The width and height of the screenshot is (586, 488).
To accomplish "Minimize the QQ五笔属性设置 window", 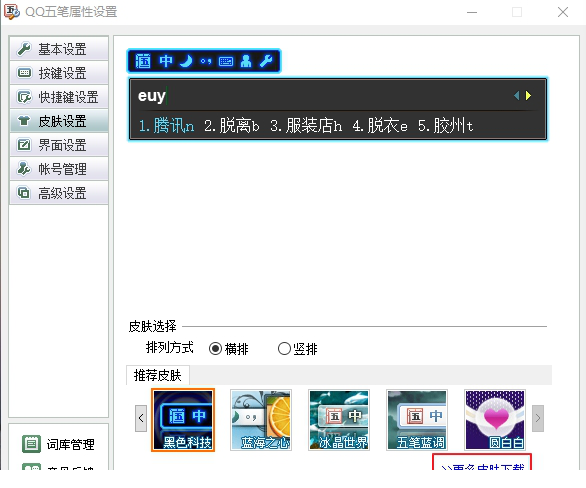I will [472, 12].
